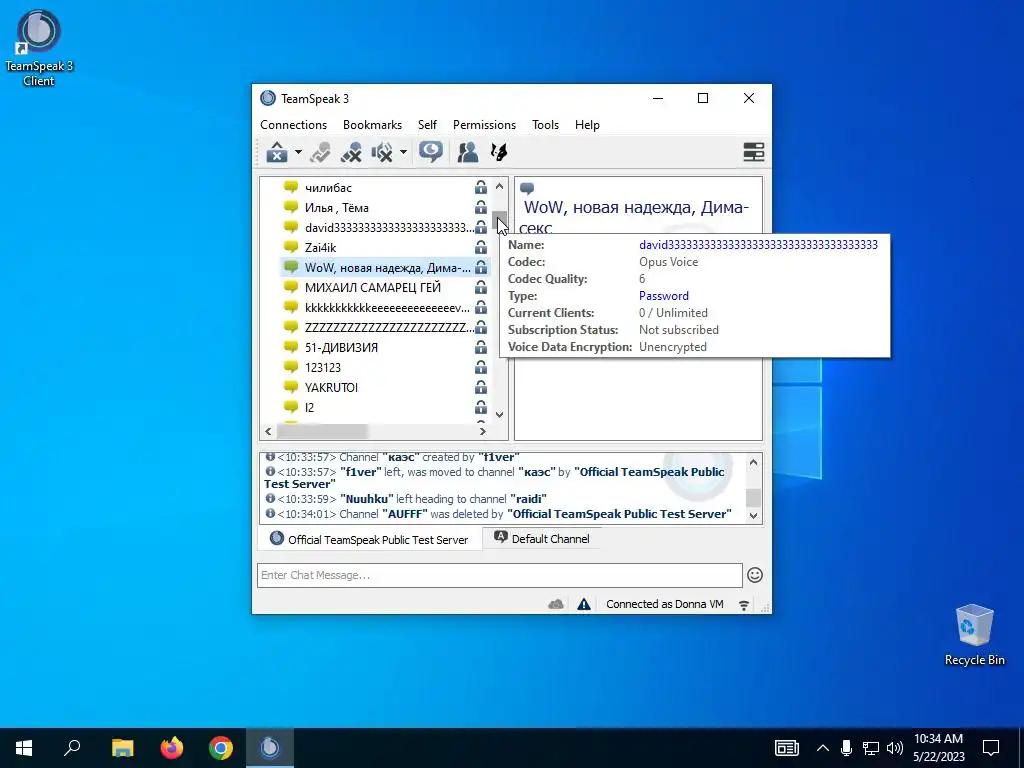Open the TeamSpeak 3 Client desktop shortcut

pyautogui.click(x=39, y=48)
